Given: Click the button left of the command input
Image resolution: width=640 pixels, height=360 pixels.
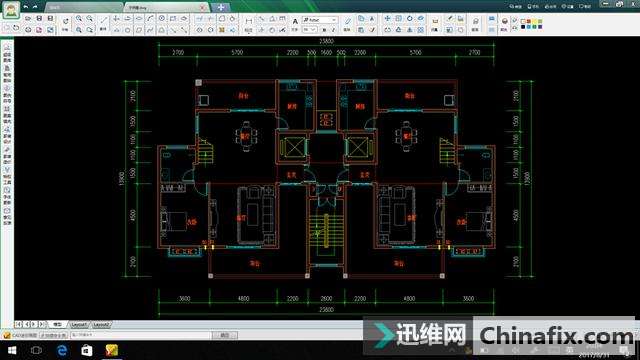Looking at the screenshot, I should (x=53, y=335).
